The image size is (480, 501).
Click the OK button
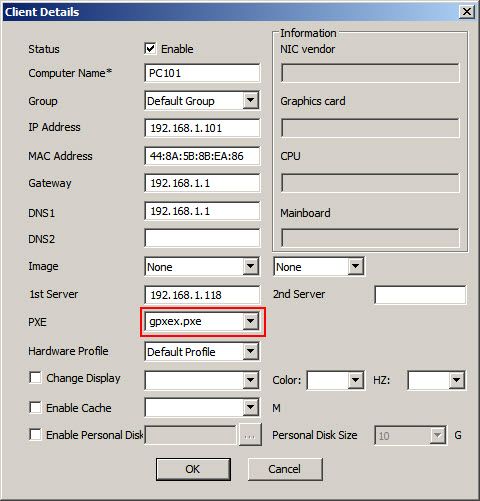(193, 469)
